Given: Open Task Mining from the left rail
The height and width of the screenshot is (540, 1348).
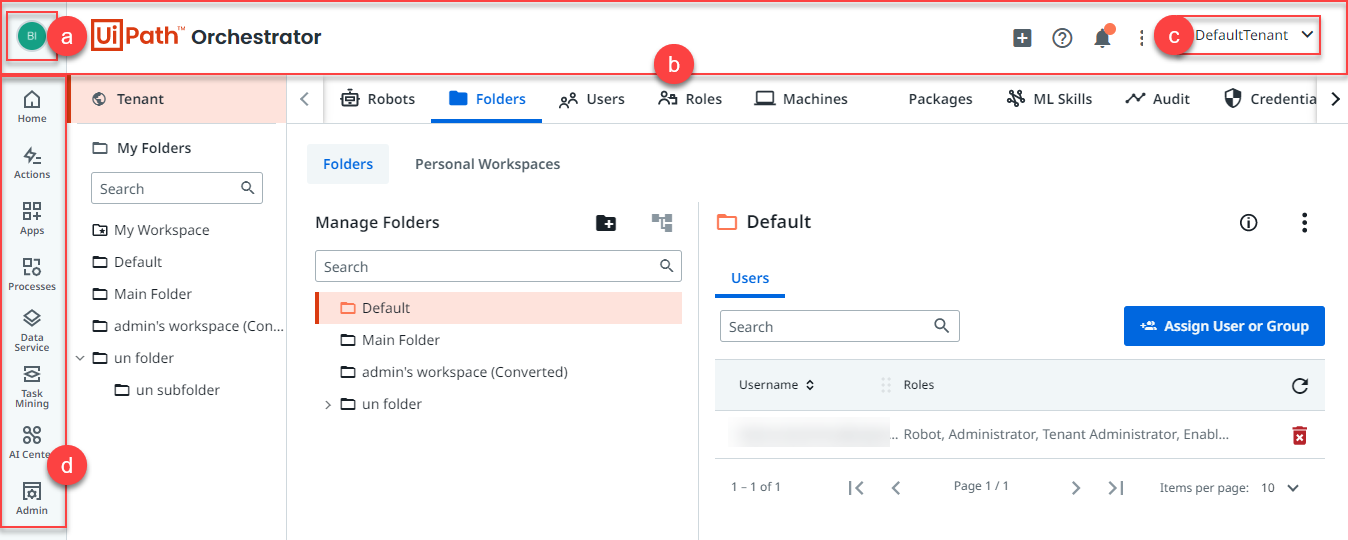Looking at the screenshot, I should coord(32,386).
